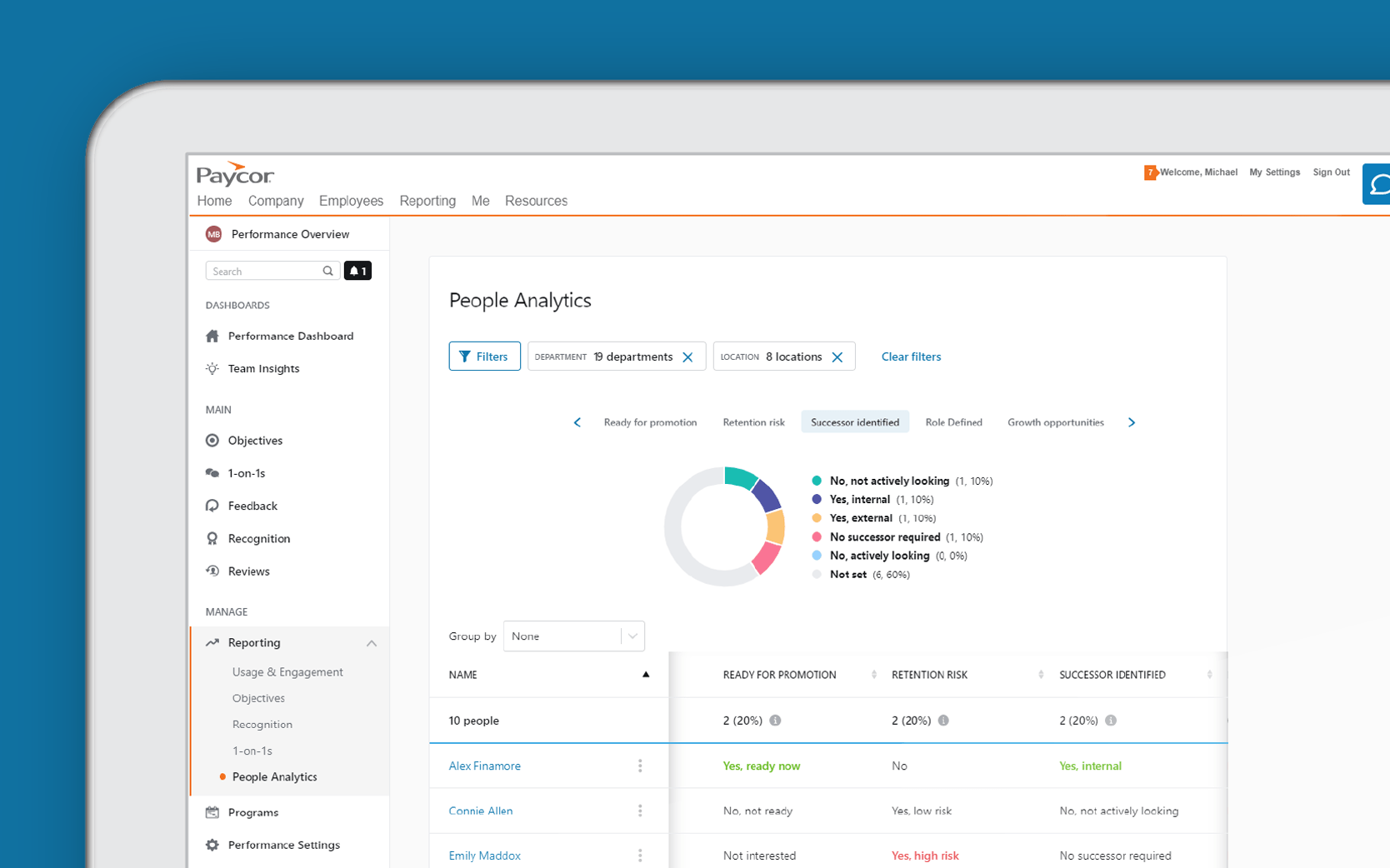This screenshot has height=868, width=1390.
Task: Open the Group by dropdown
Action: point(573,636)
